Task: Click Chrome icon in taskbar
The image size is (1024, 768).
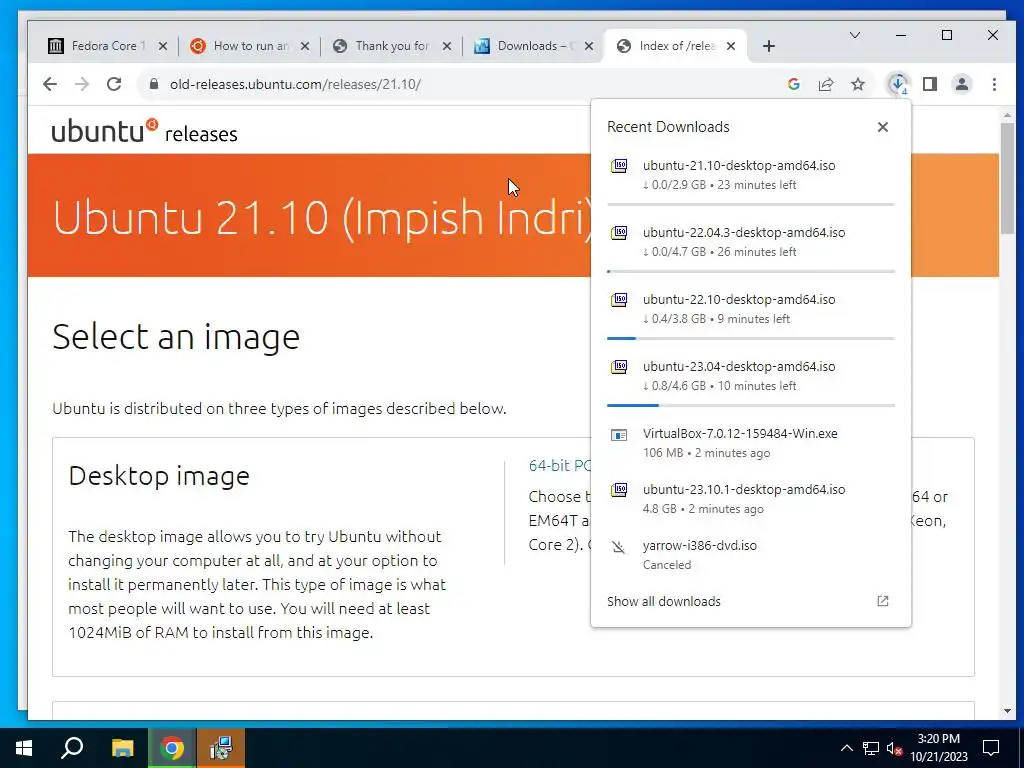Action: [x=172, y=748]
